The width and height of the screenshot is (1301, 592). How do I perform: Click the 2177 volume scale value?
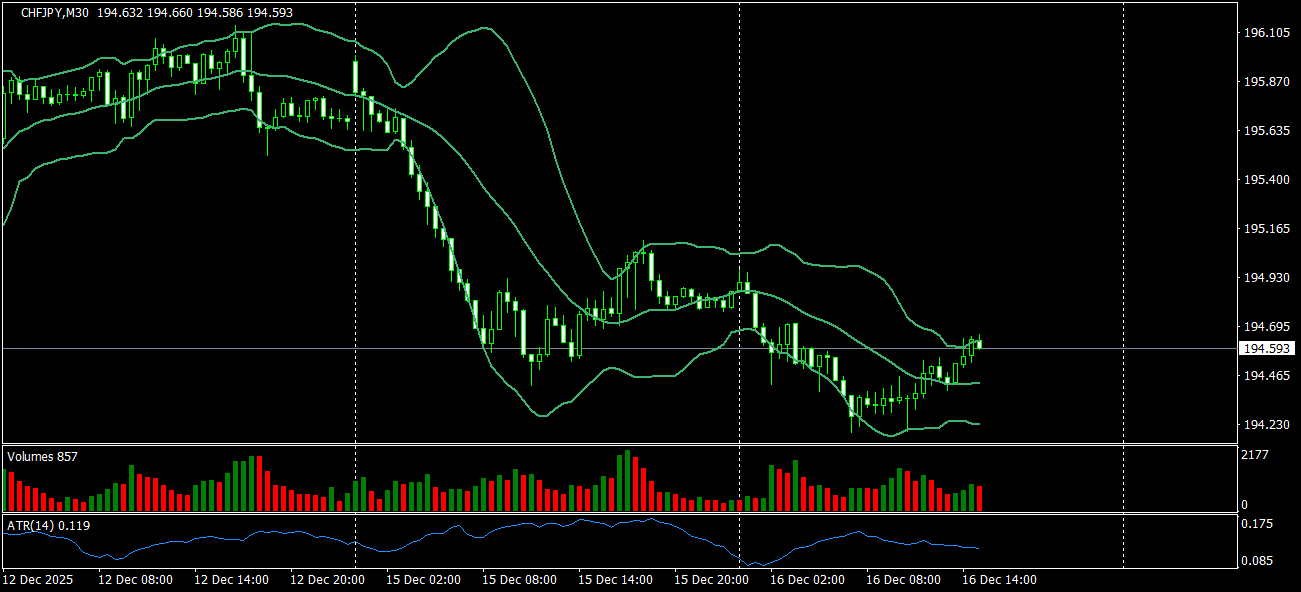click(x=1255, y=455)
